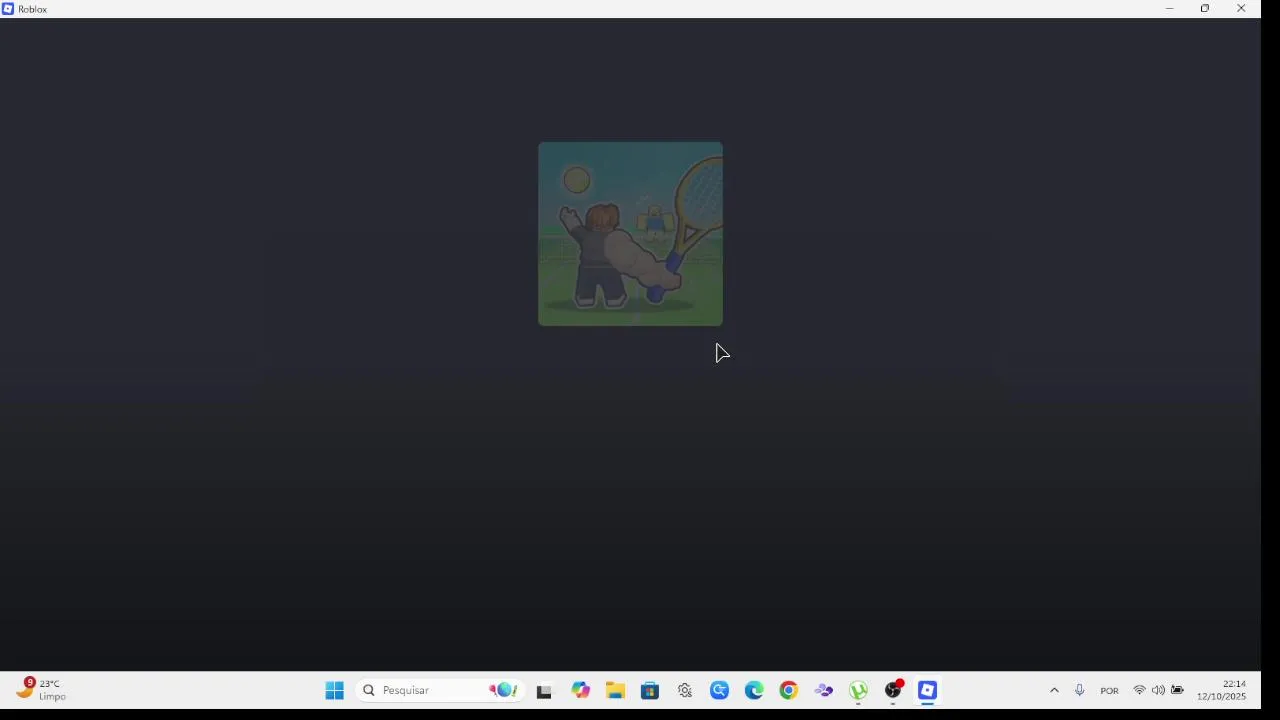The height and width of the screenshot is (720, 1280).
Task: Click the Roblox title bar logo
Action: click(8, 9)
